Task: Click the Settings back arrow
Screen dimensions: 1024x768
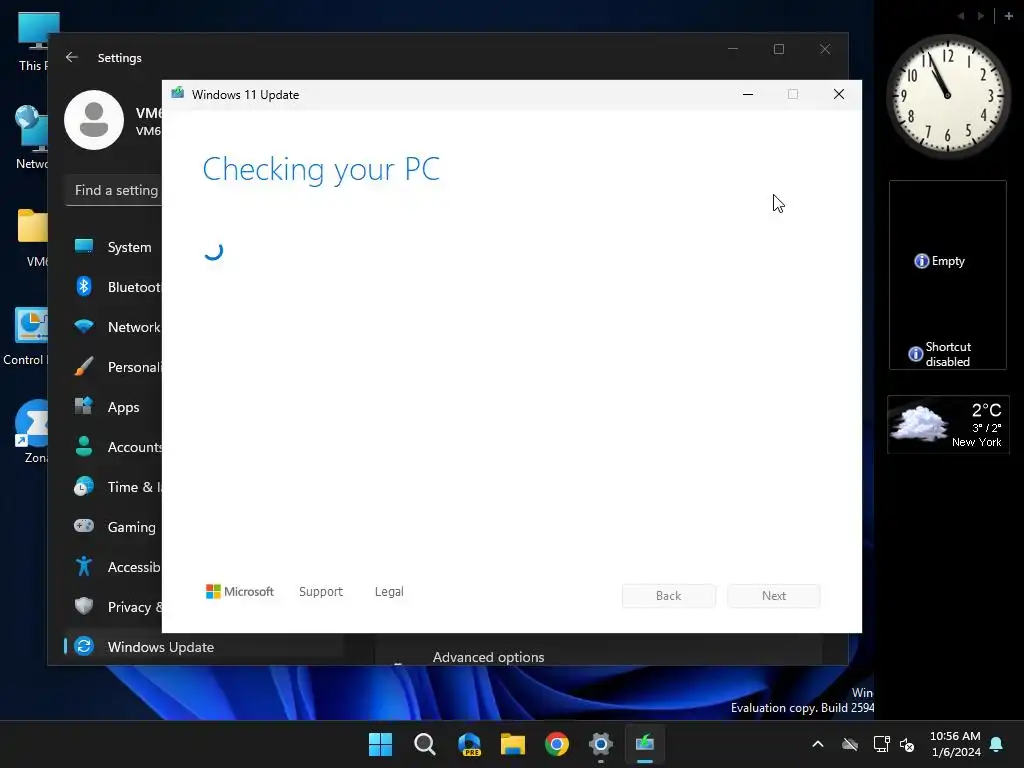Action: pos(72,57)
